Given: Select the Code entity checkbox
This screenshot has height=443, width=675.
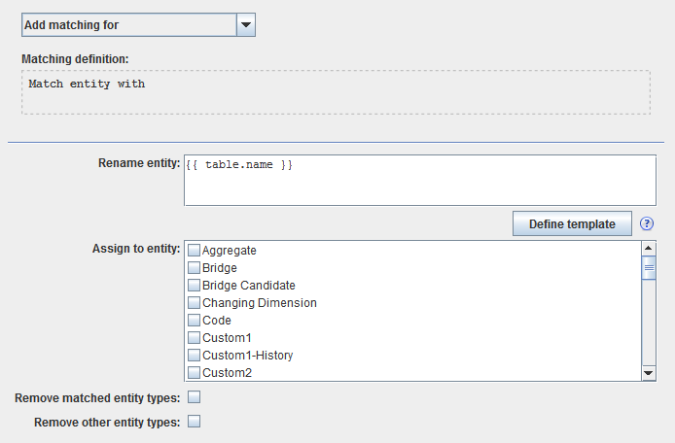Looking at the screenshot, I should 195,320.
